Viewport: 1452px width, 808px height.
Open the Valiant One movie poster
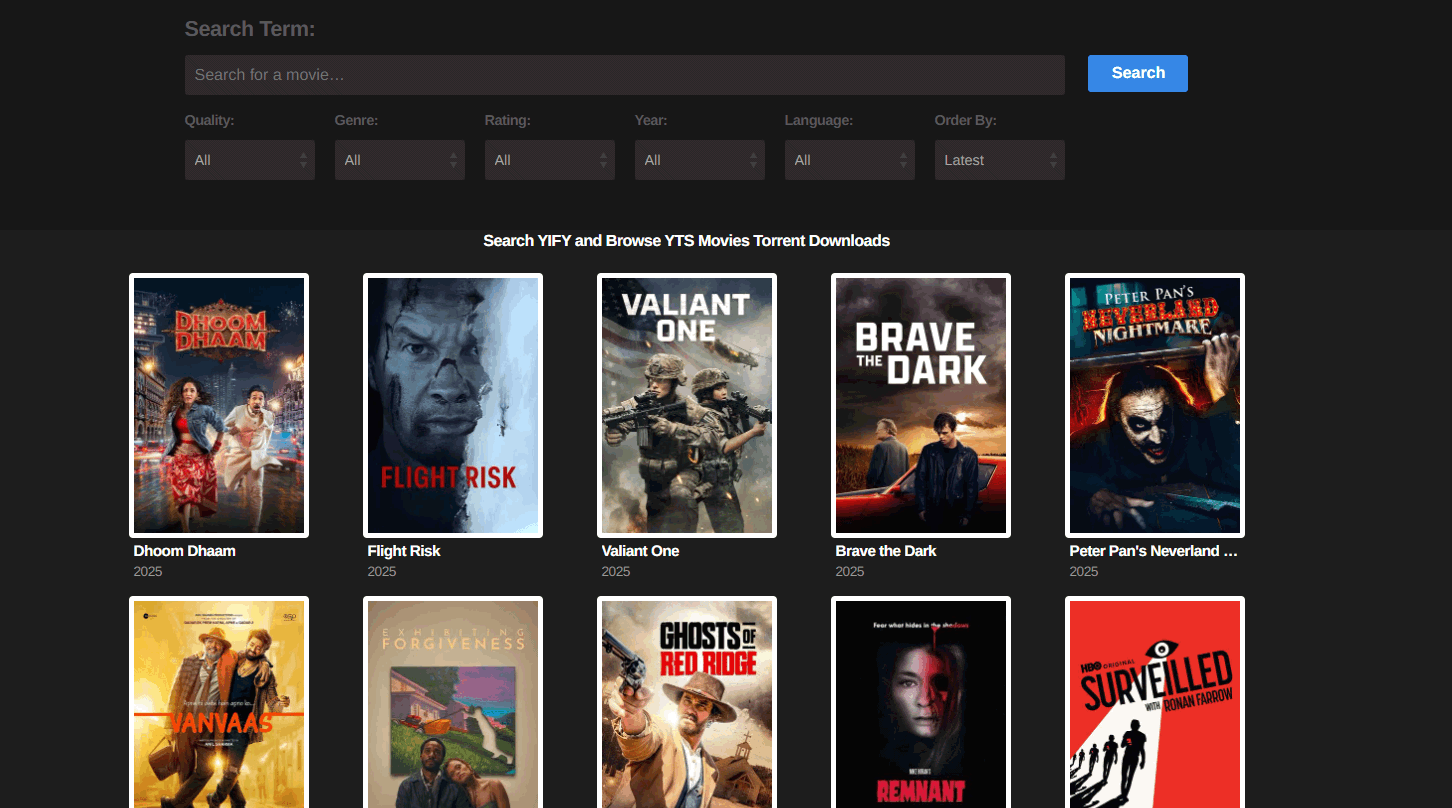[x=687, y=405]
